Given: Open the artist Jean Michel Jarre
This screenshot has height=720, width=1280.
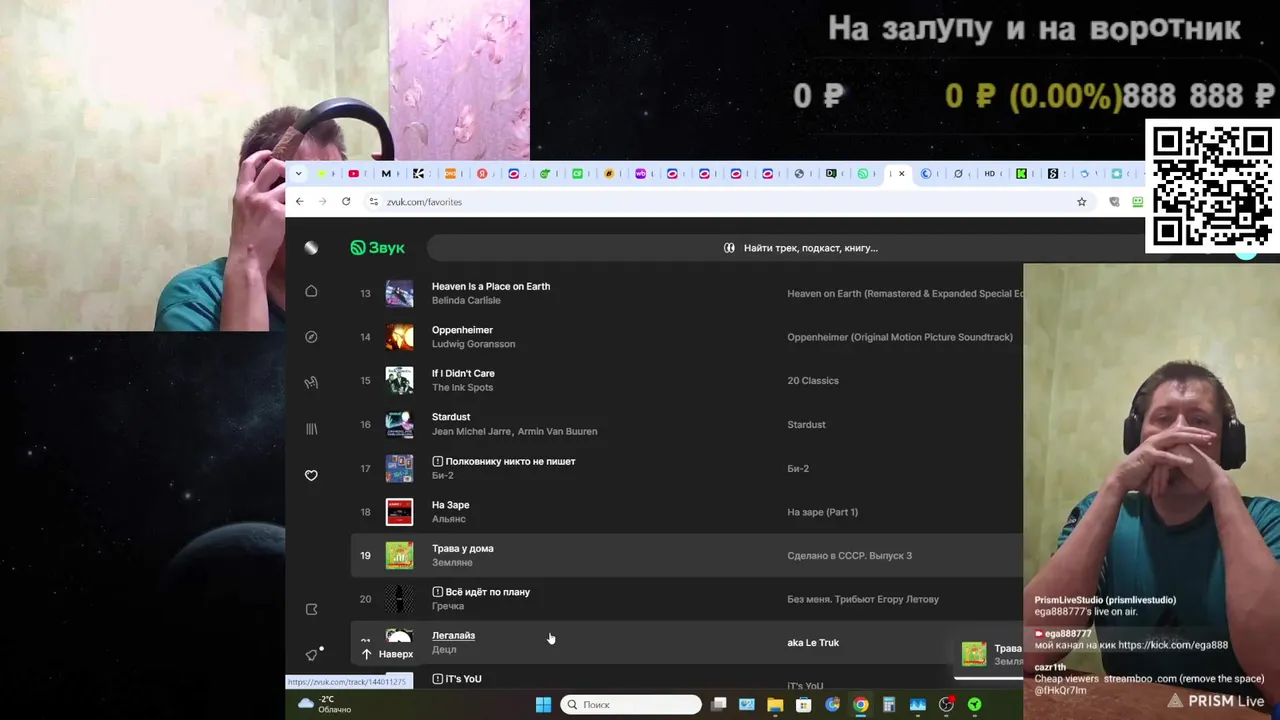Looking at the screenshot, I should [x=472, y=431].
